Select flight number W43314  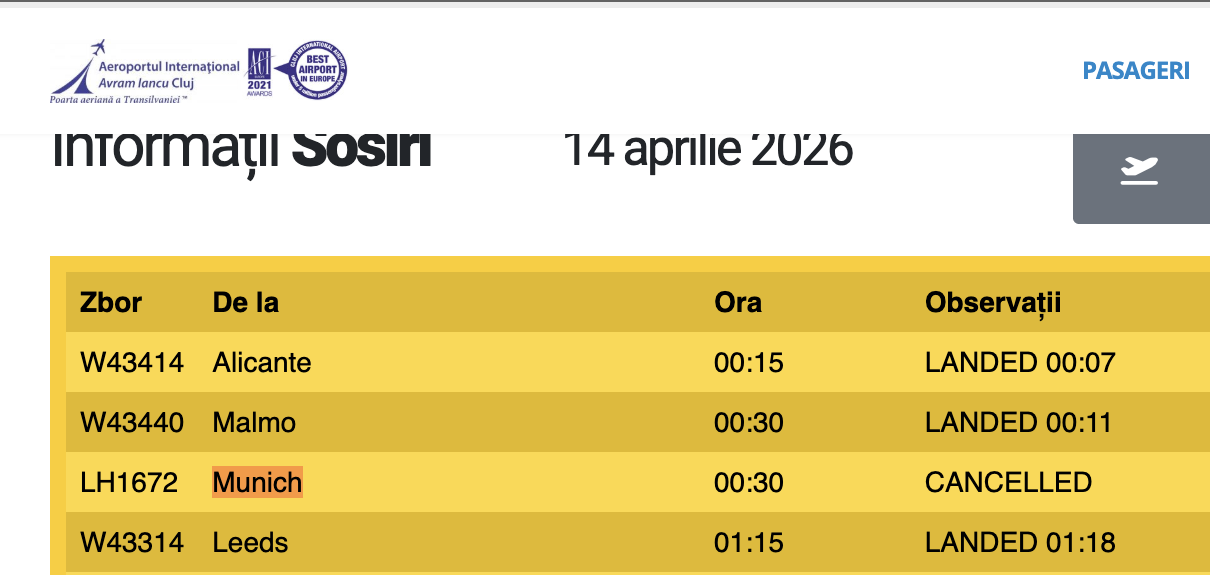pos(132,543)
